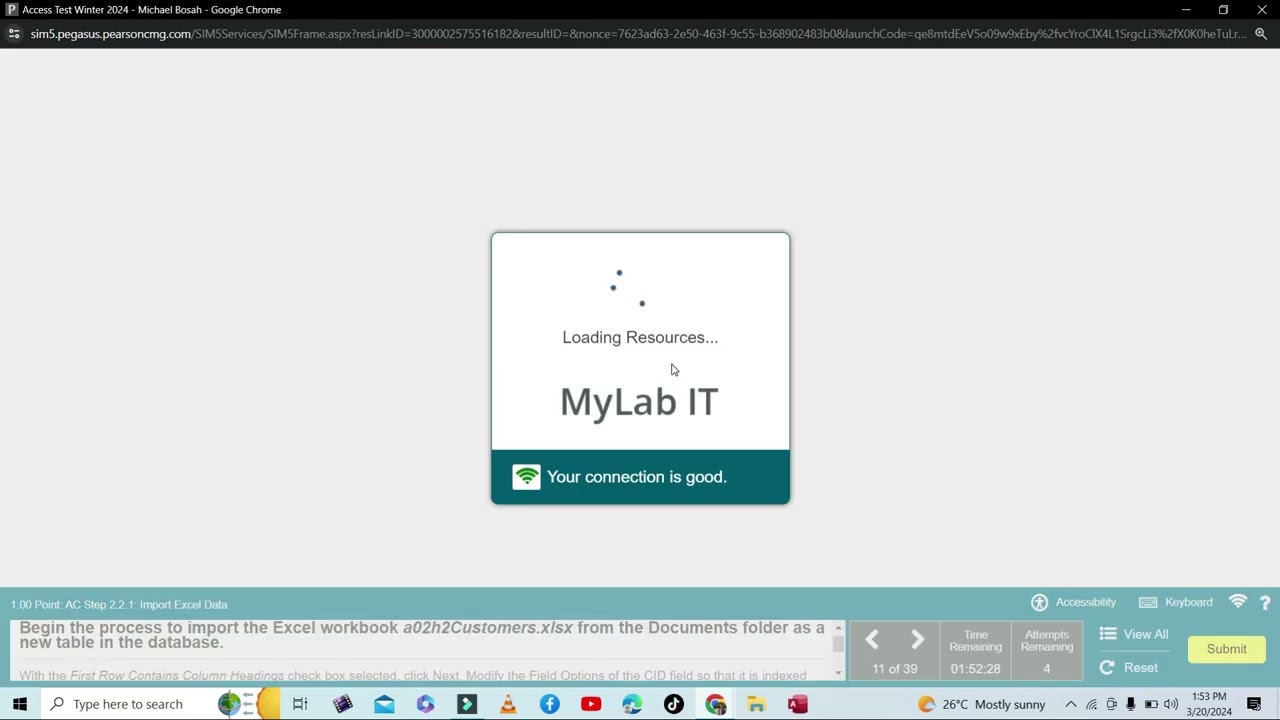The width and height of the screenshot is (1280, 720).
Task: Open the network icon in system tray
Action: coord(1091,704)
